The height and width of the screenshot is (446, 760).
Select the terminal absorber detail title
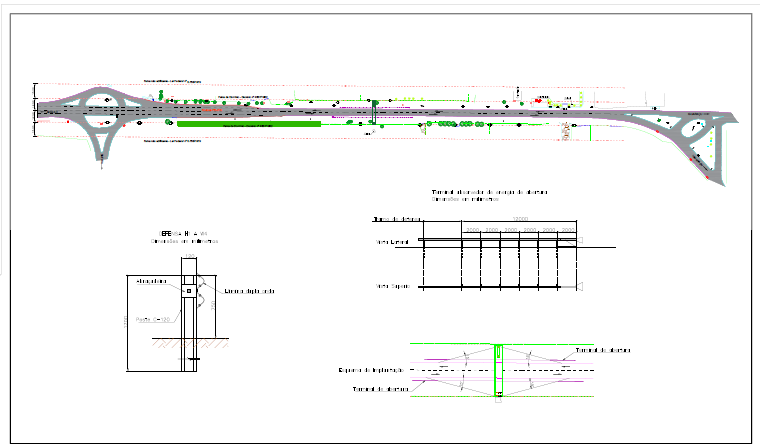coord(489,192)
